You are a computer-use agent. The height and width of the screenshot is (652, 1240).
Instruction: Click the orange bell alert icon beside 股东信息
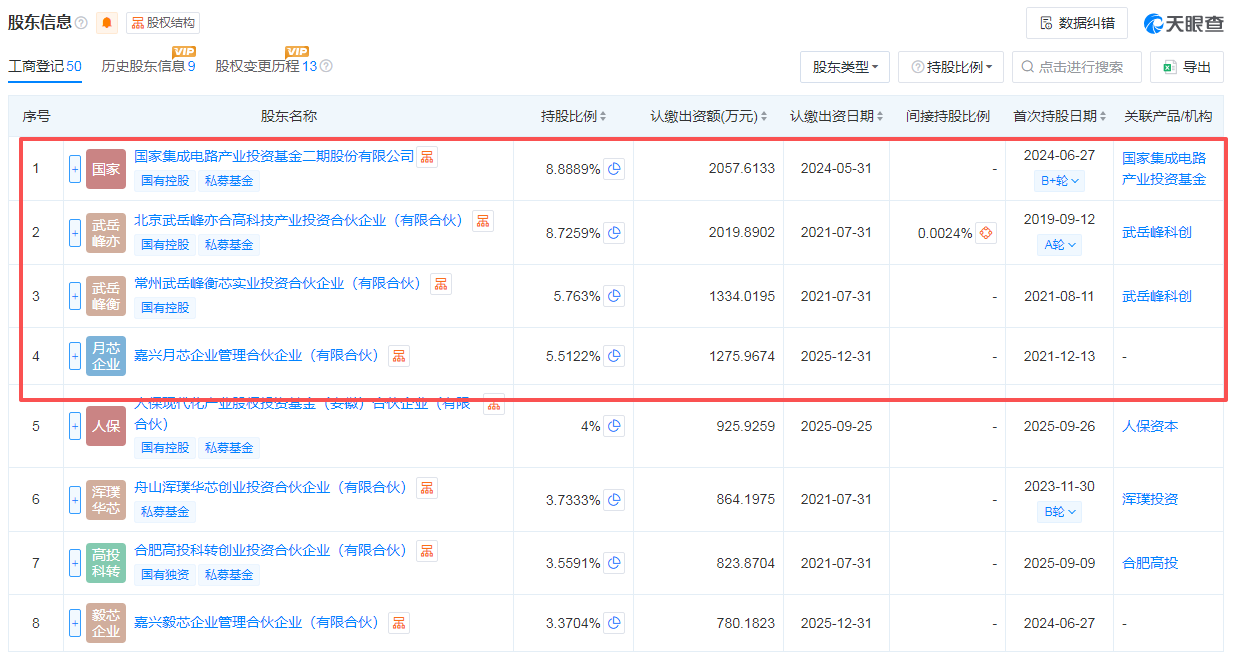tap(107, 22)
